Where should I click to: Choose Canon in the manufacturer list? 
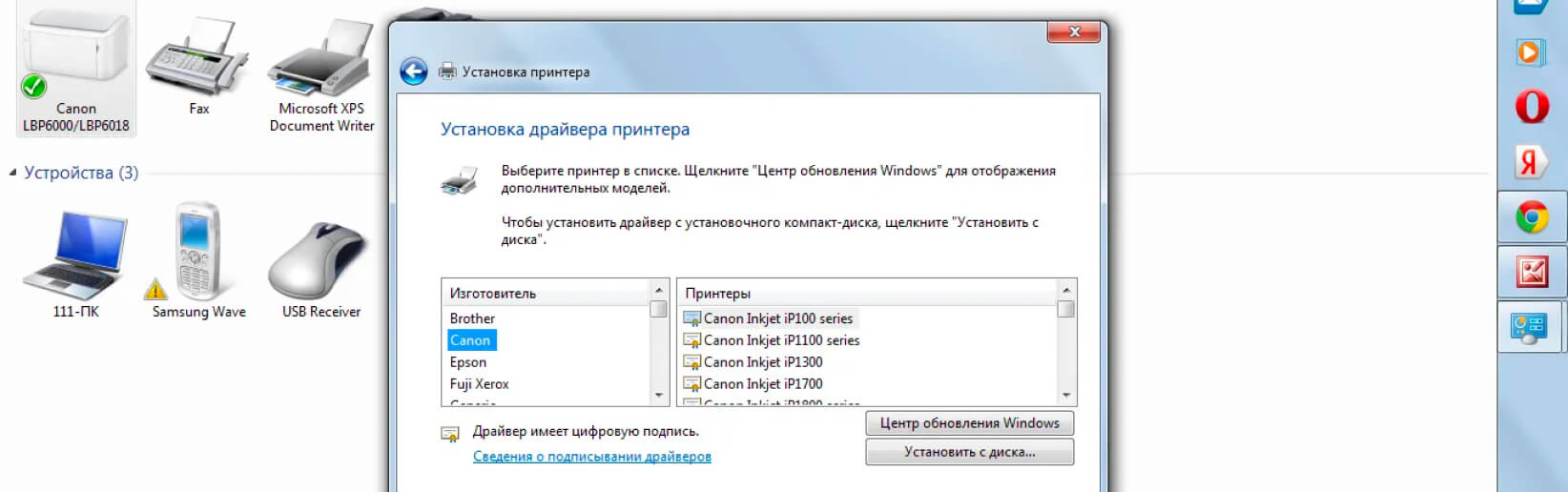(x=470, y=340)
